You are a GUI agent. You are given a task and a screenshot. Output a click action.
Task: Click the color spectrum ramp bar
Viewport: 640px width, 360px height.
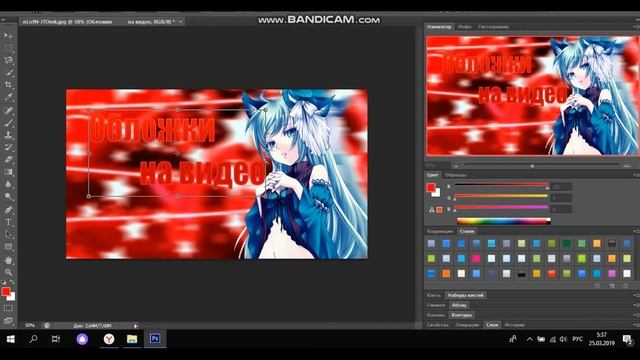click(x=504, y=221)
